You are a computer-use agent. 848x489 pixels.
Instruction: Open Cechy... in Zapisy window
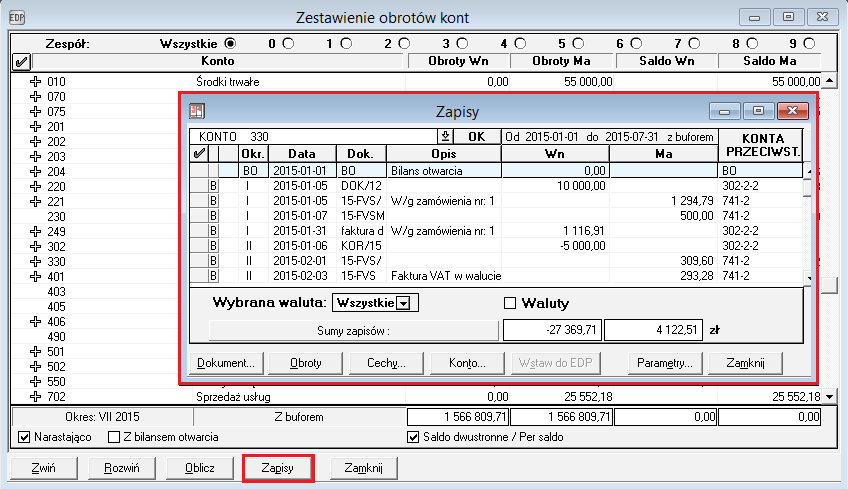(x=386, y=363)
